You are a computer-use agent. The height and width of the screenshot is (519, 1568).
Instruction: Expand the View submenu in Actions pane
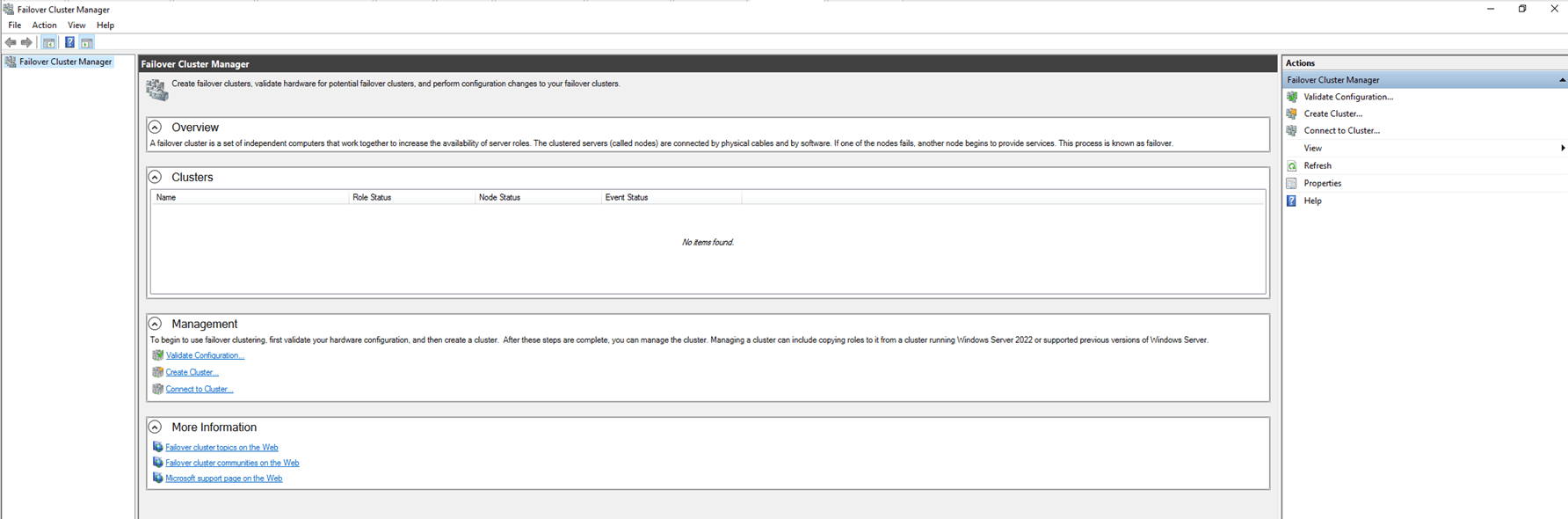[1563, 148]
